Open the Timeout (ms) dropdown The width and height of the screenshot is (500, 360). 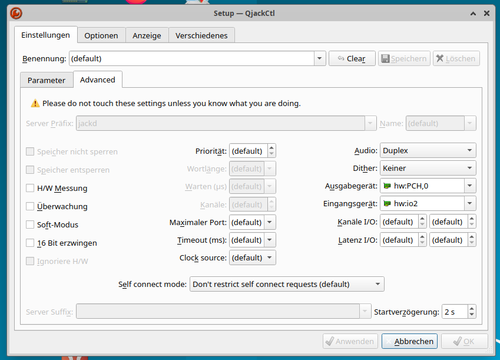(x=270, y=240)
